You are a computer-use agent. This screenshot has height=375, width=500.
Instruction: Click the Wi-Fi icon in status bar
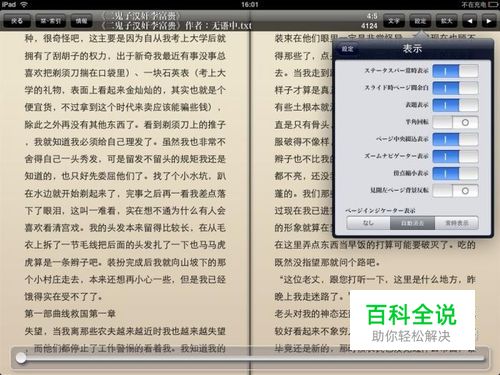(24, 4)
